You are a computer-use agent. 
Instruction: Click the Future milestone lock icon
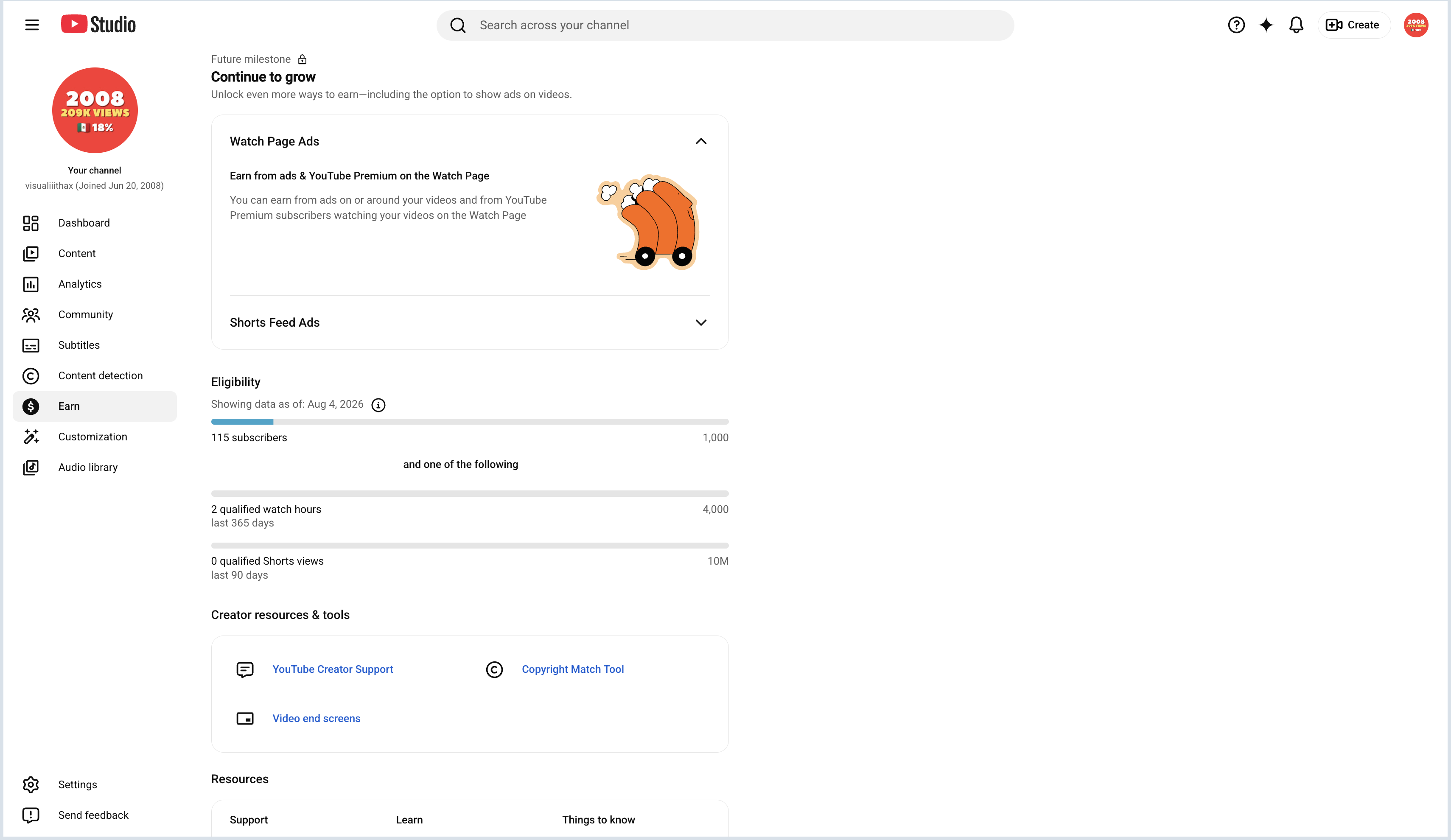click(302, 59)
